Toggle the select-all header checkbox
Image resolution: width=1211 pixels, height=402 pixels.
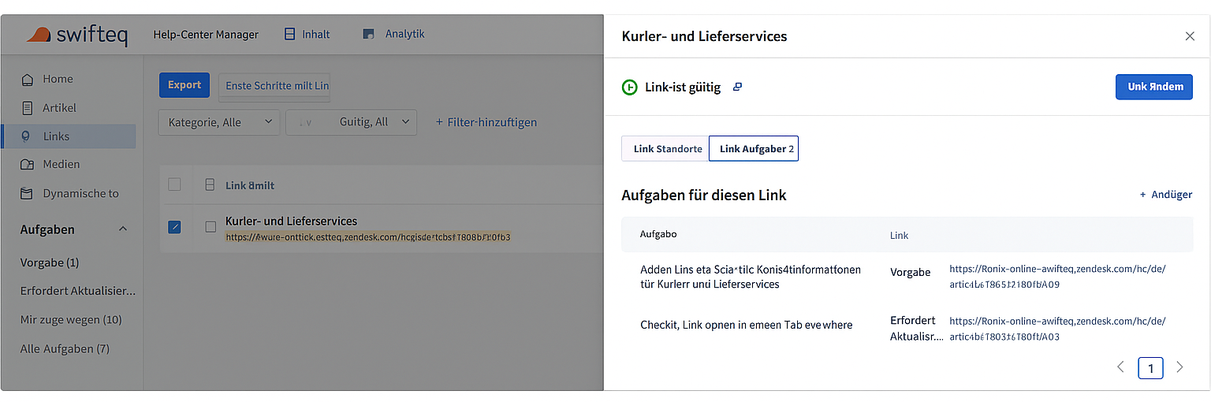point(175,185)
